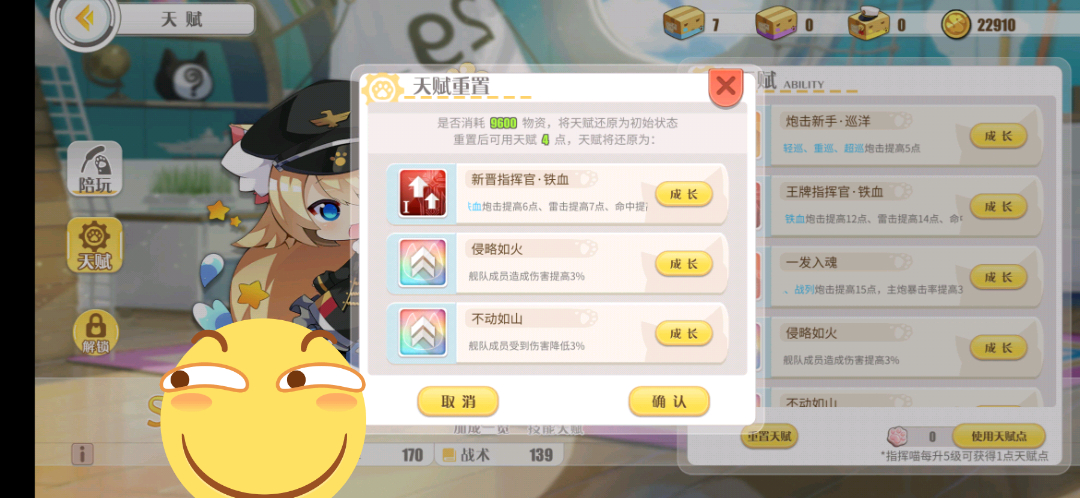1080x498 pixels.
Task: Click 成长 for 新晋指挥官·铁血 in dialog
Action: (683, 194)
